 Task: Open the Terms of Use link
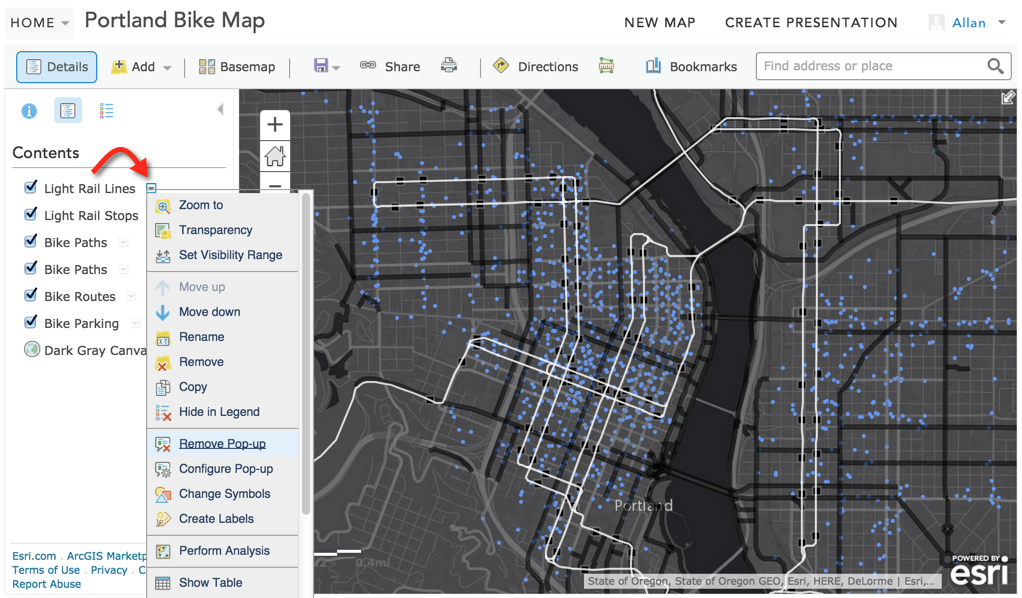pyautogui.click(x=46, y=570)
